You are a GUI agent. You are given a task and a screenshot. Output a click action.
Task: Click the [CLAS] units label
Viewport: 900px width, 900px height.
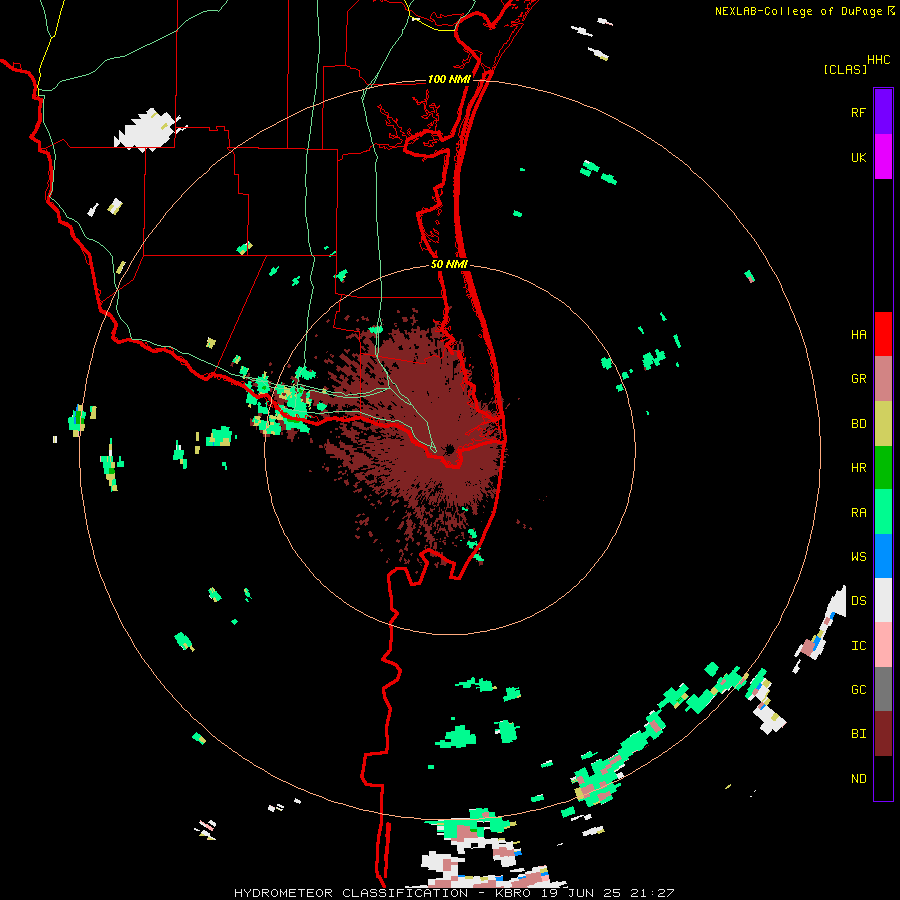845,70
